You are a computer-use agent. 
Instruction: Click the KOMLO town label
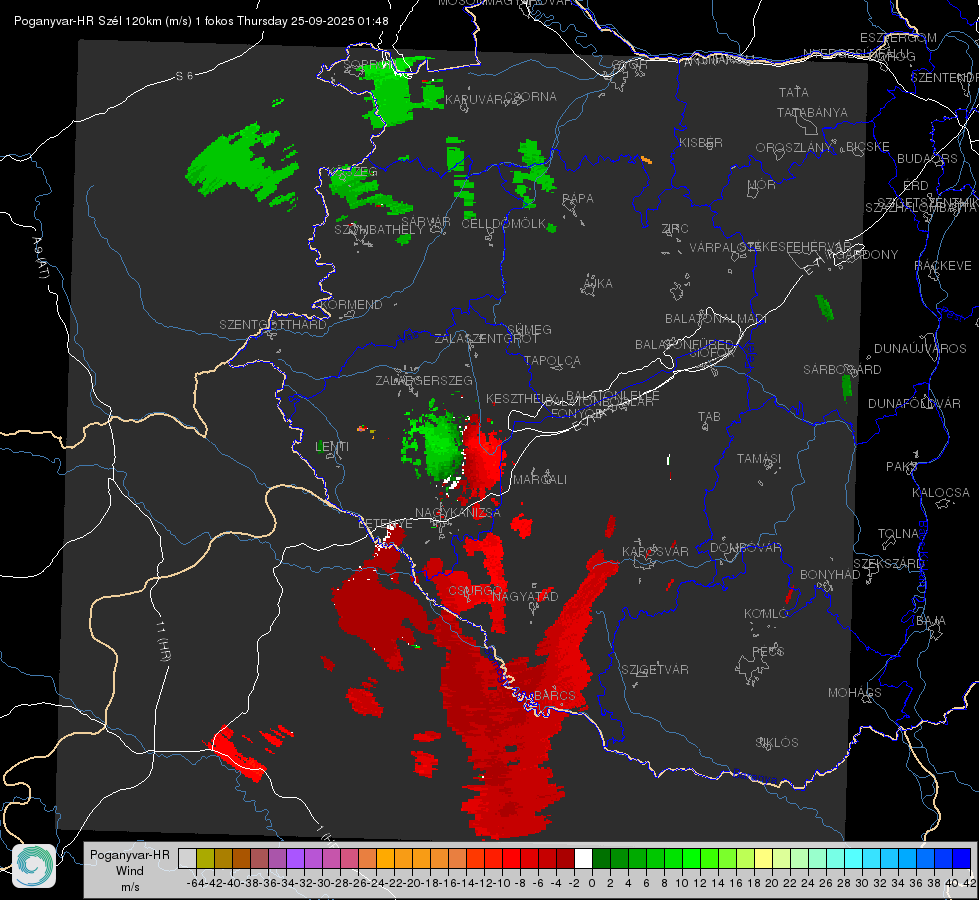coord(766,614)
